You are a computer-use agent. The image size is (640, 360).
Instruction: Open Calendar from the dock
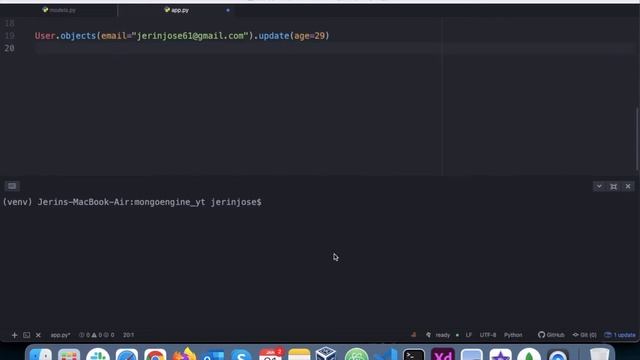(x=271, y=355)
